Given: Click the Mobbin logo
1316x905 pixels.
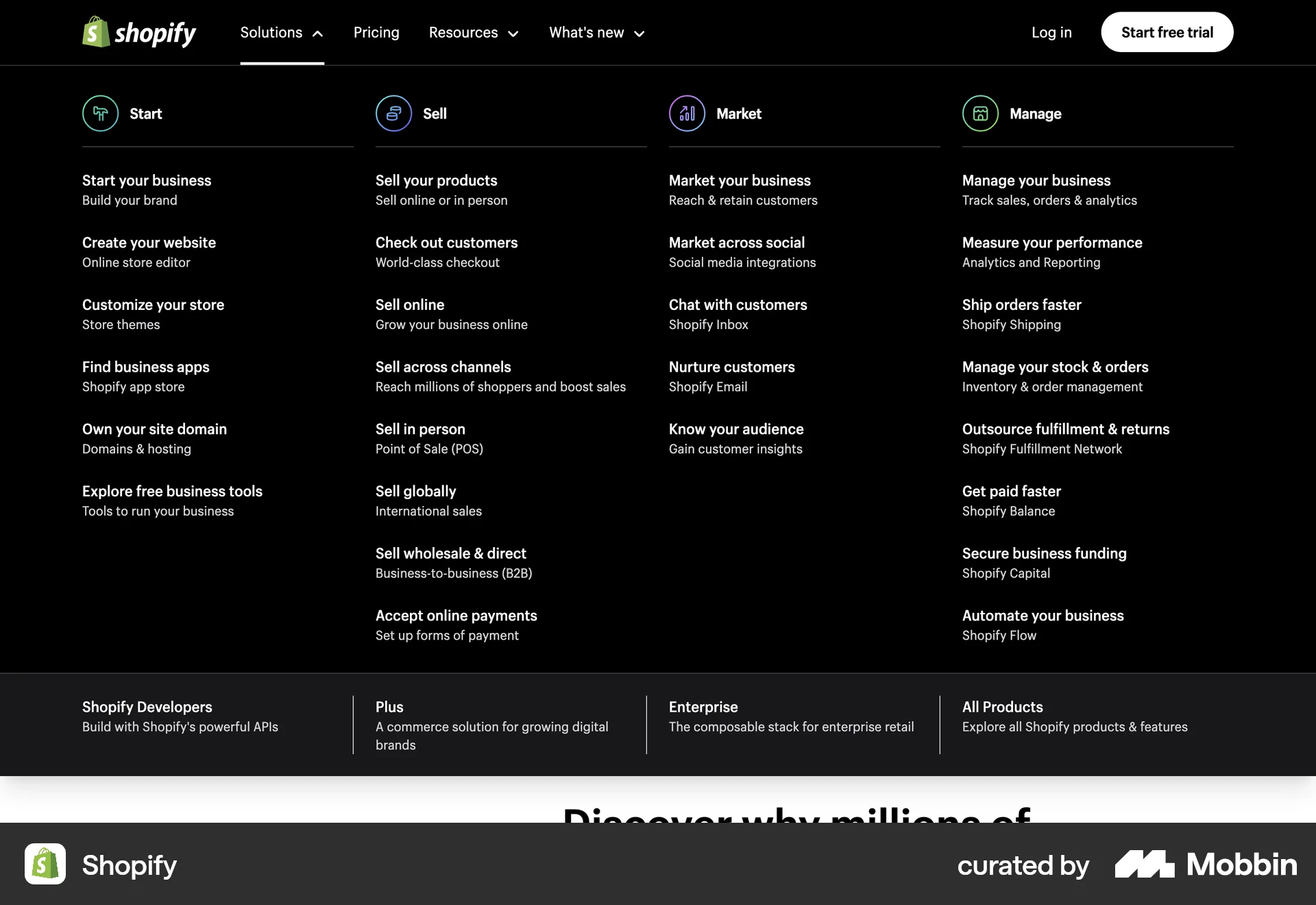Looking at the screenshot, I should [1205, 865].
